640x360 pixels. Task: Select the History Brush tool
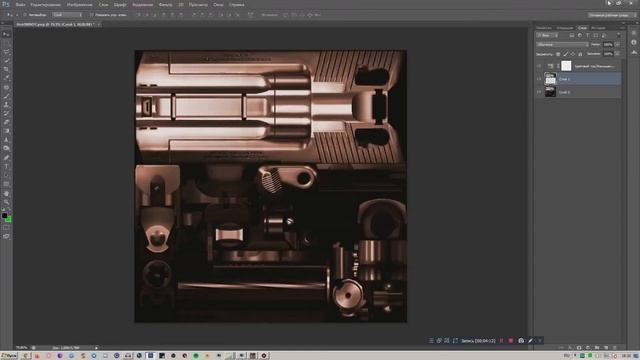click(x=6, y=113)
